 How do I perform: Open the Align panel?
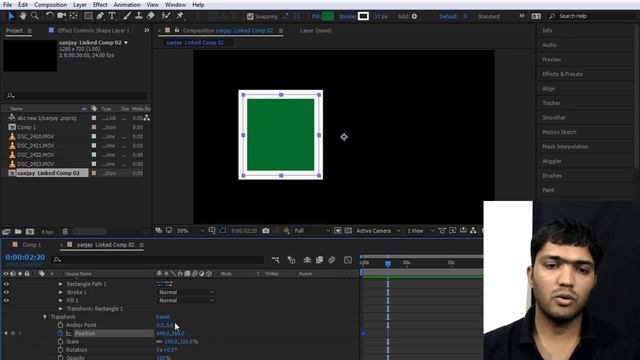(548, 89)
